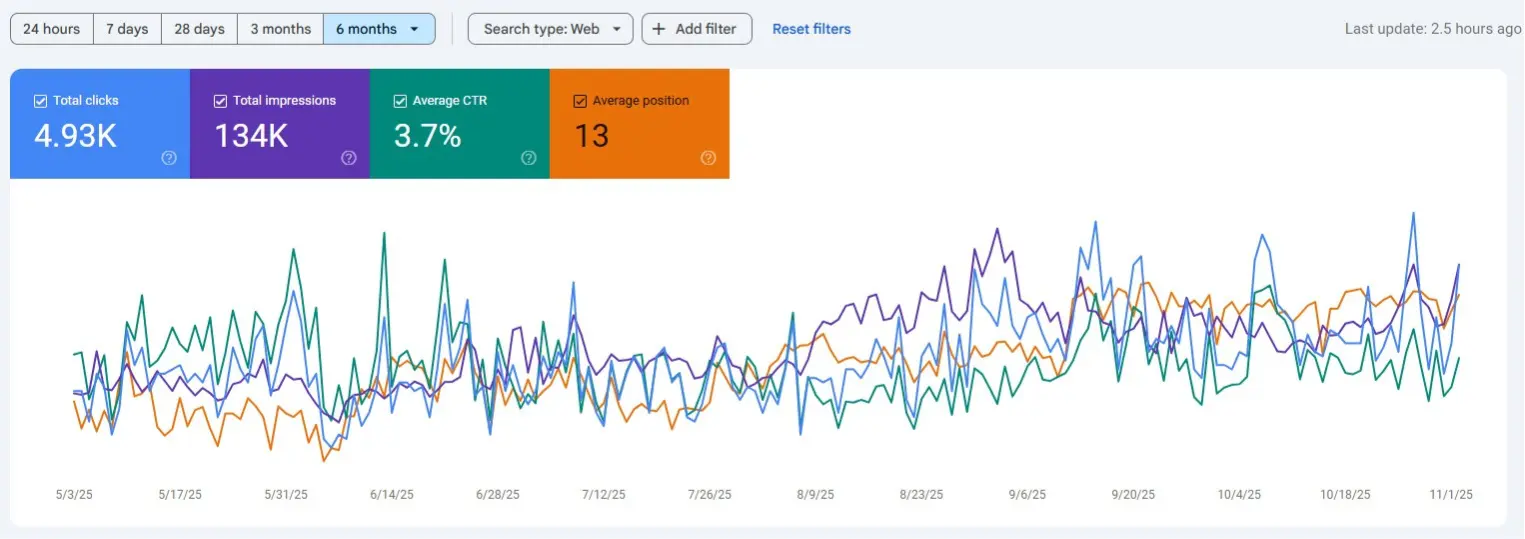Click the 6/14/25 date label on axis

coord(391,495)
